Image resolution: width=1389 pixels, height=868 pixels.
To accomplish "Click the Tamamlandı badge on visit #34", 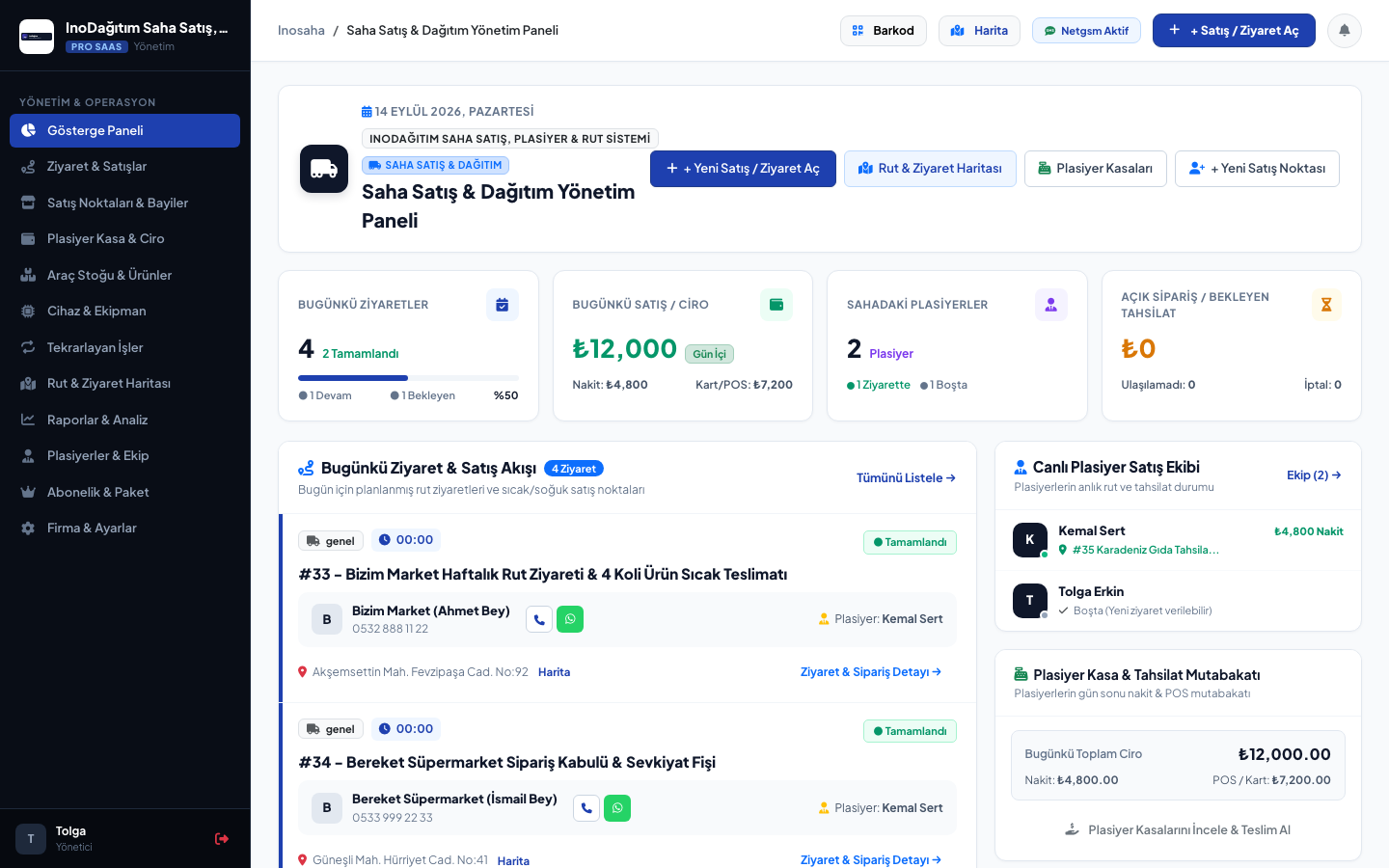I will click(x=910, y=731).
